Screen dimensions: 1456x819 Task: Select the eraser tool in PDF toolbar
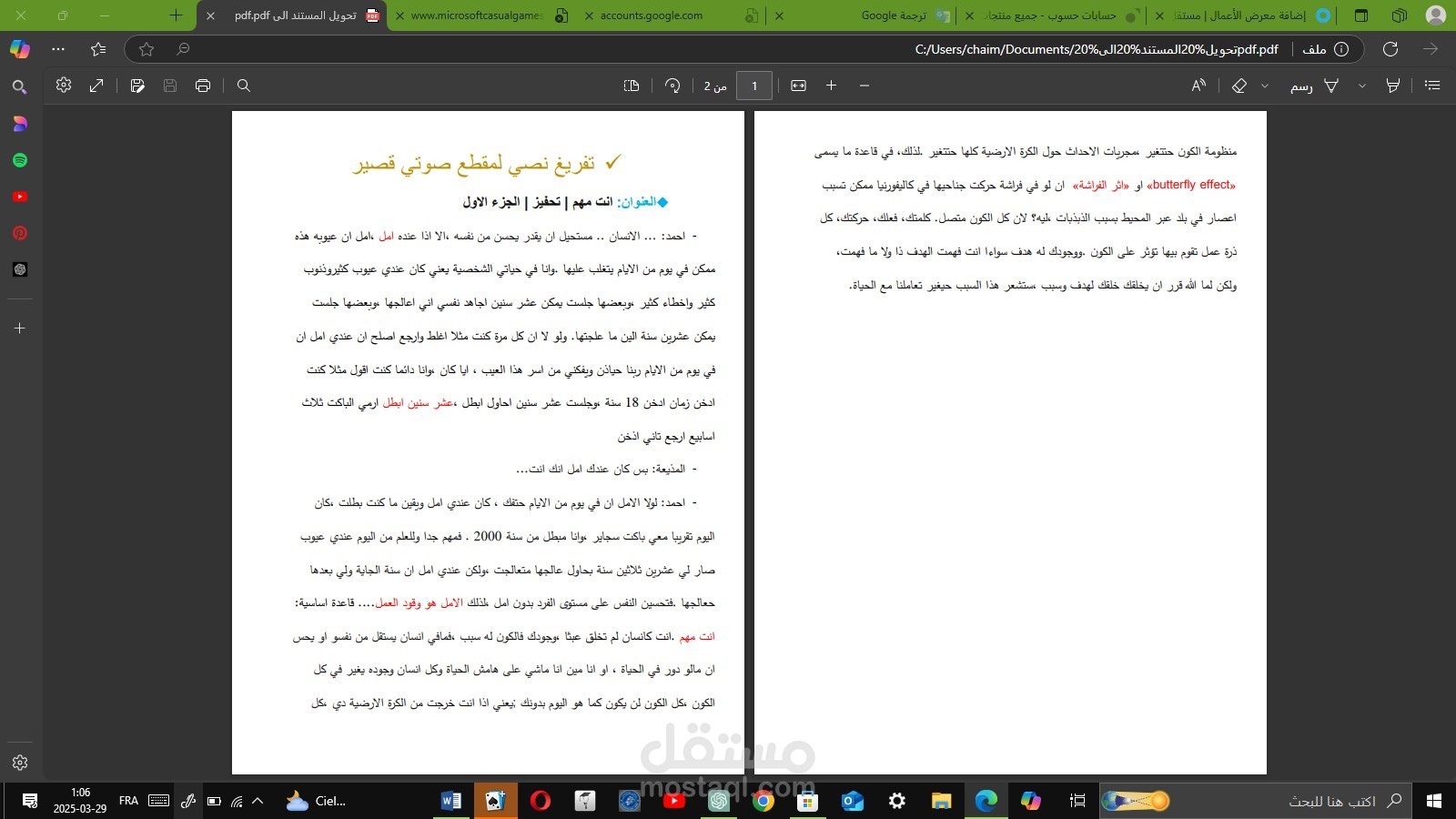click(1239, 86)
